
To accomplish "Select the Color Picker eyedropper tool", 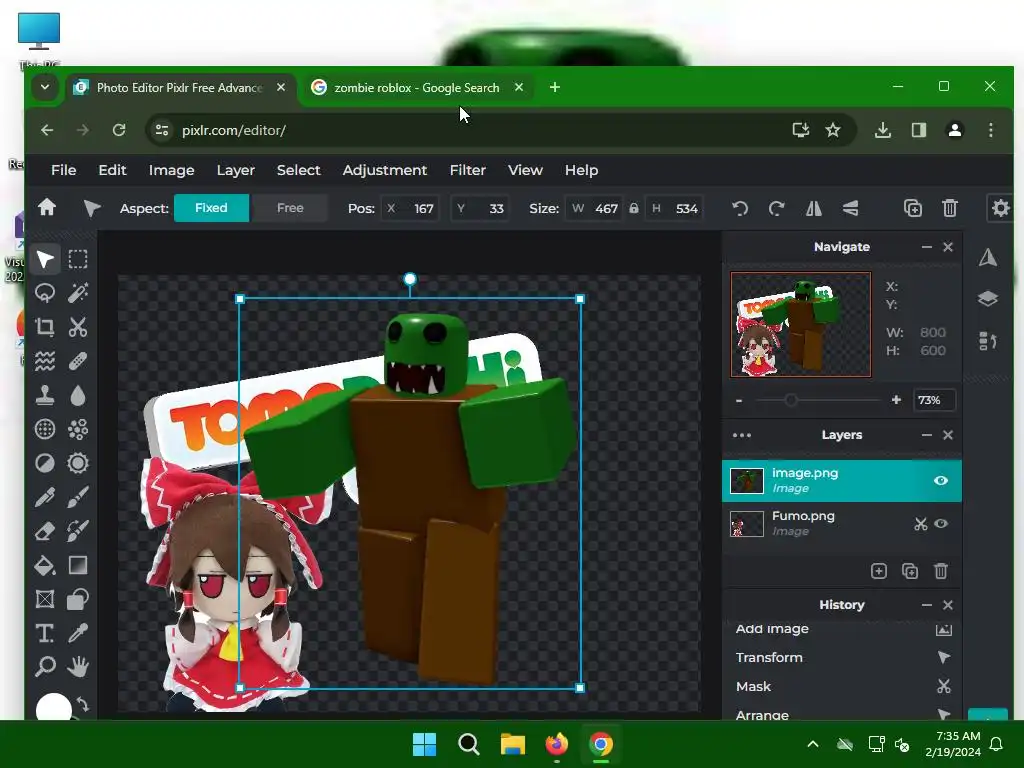I will pyautogui.click(x=78, y=633).
